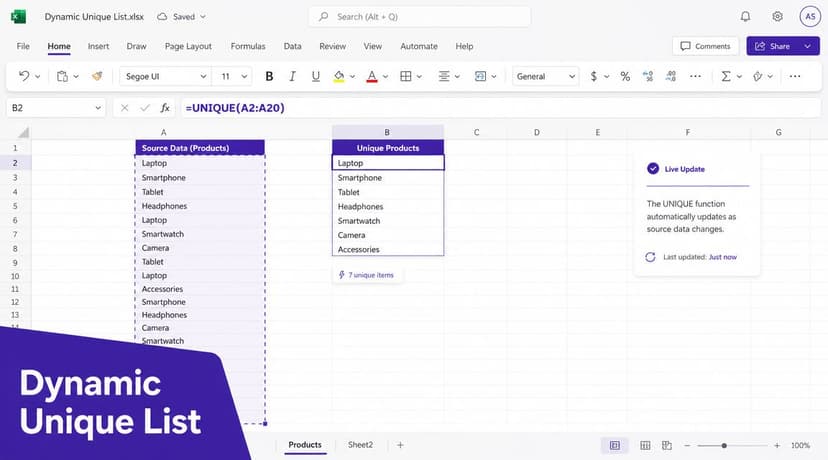Viewport: 828px width, 460px height.
Task: Click the select-all corner triangle
Action: (x=24, y=132)
